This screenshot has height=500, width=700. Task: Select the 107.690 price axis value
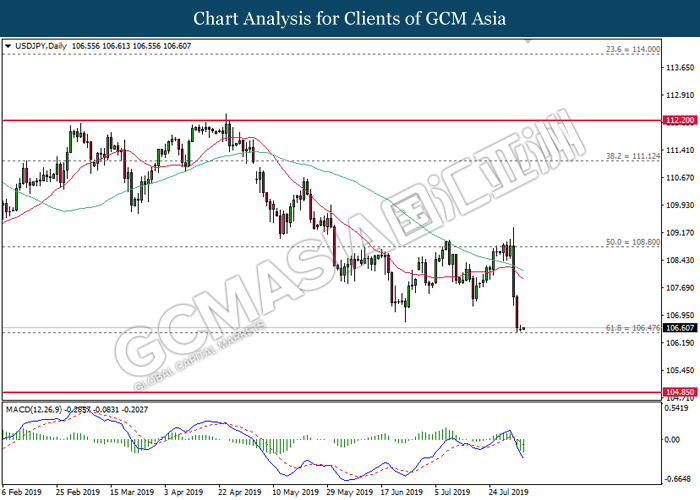click(680, 288)
